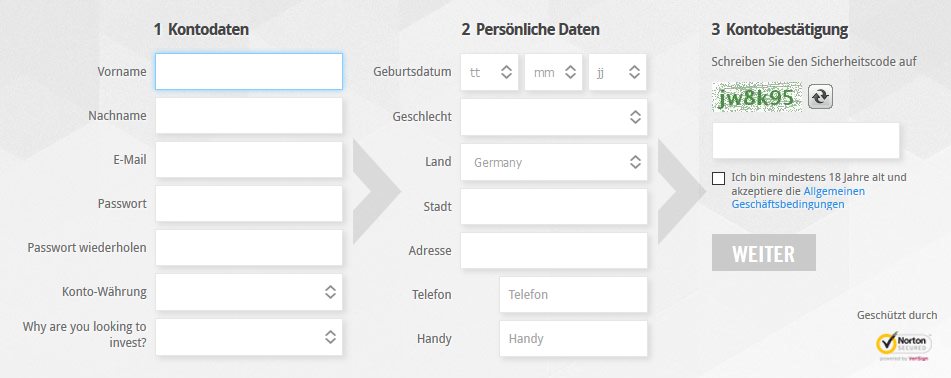Screen dimensions: 951x378
Task: Click the Norton Secured badge
Action: (x=904, y=346)
